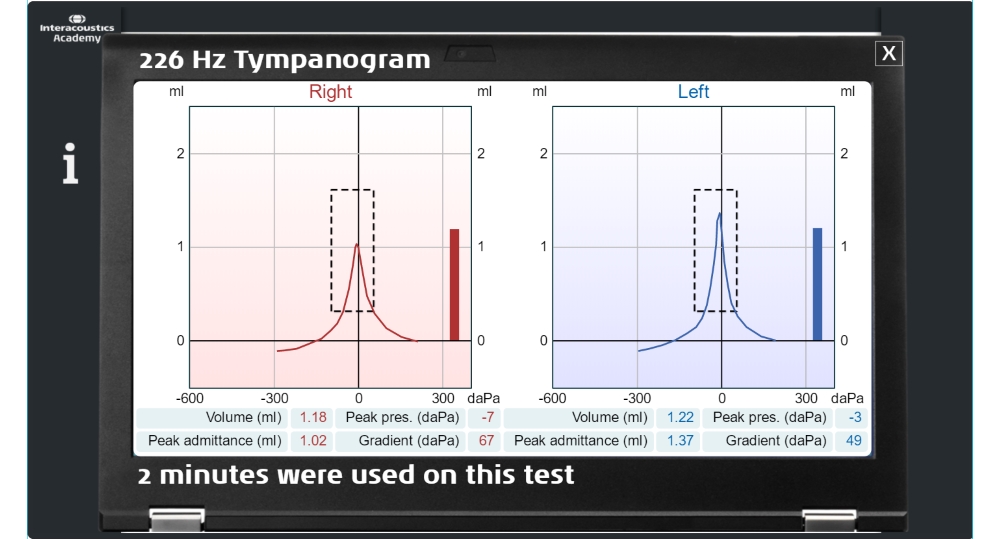1000x539 pixels.
Task: Click the left Peak pressure value -3
Action: coord(854,418)
